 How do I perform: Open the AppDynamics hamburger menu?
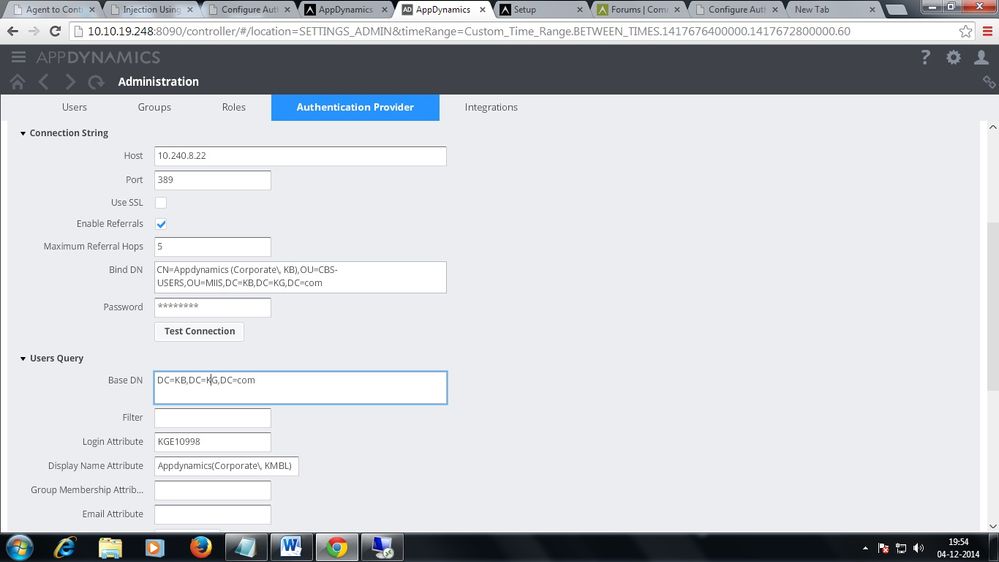coord(18,57)
